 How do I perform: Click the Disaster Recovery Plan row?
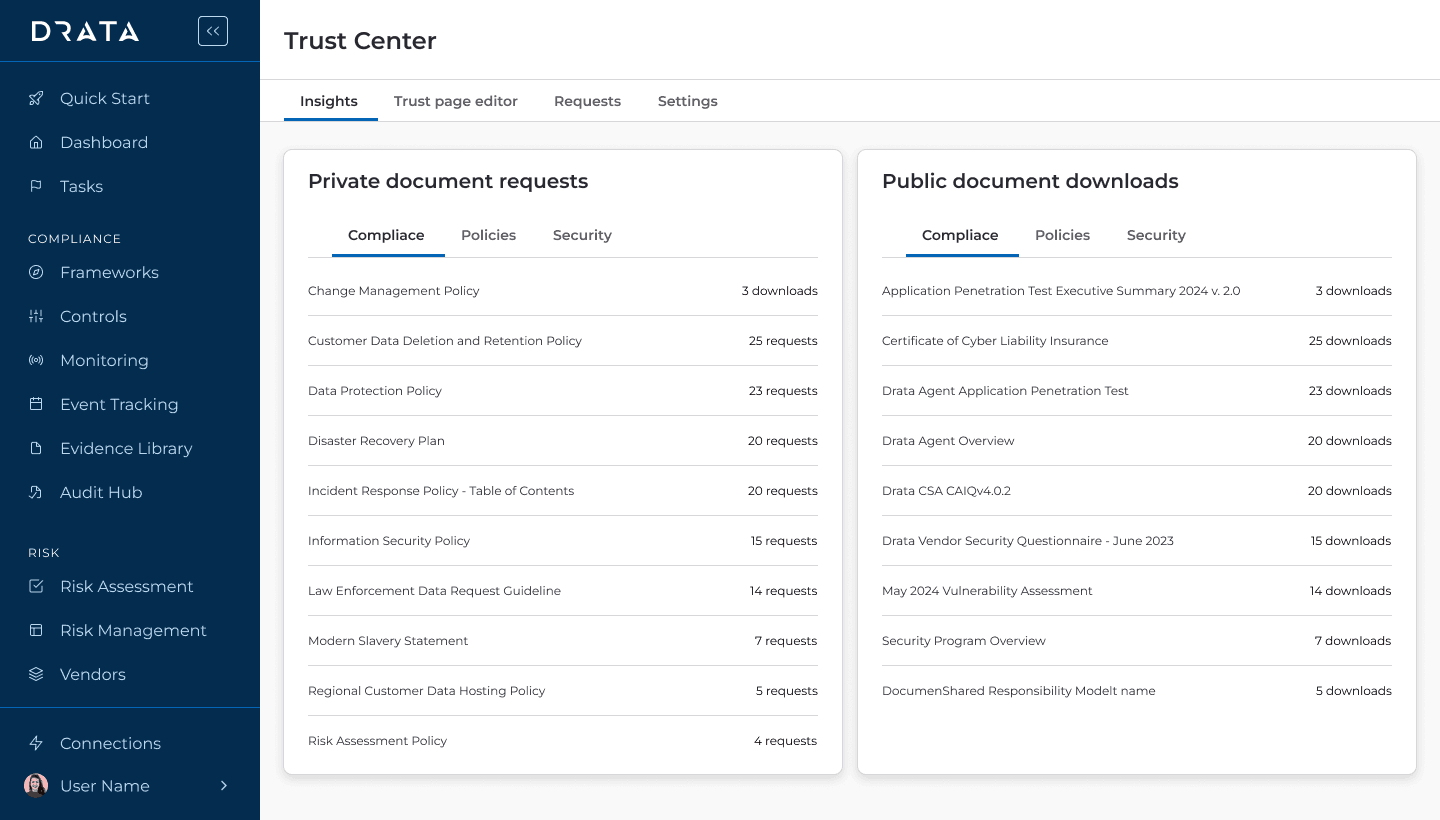click(376, 441)
